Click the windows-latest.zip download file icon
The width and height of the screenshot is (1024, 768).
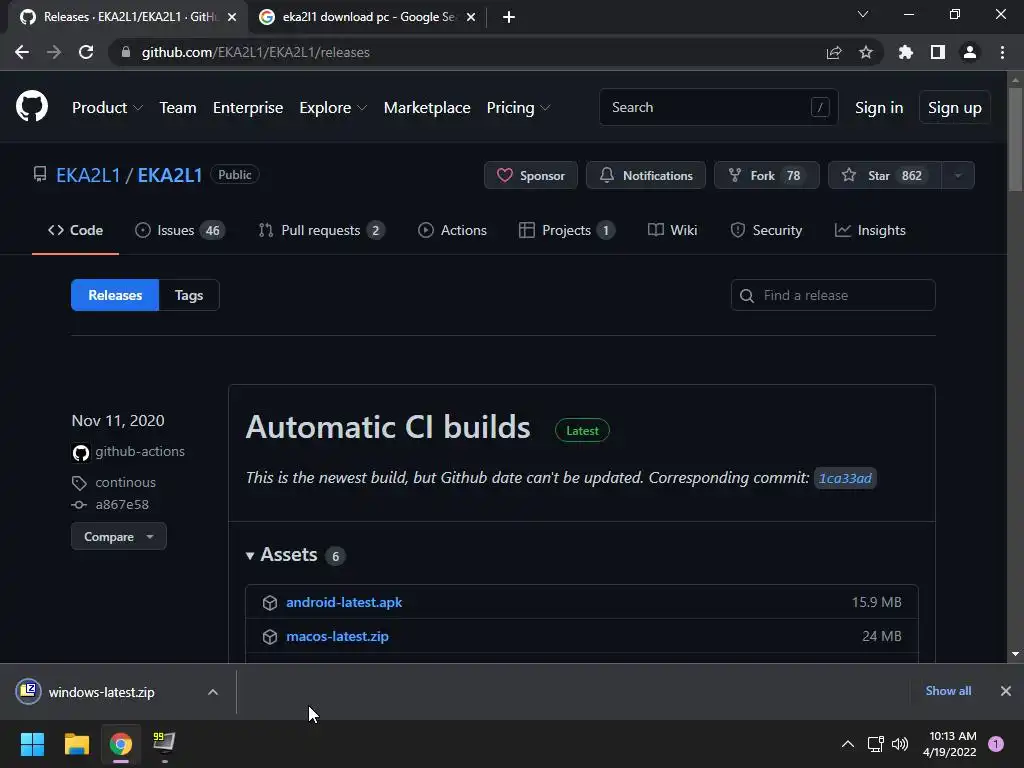[28, 691]
